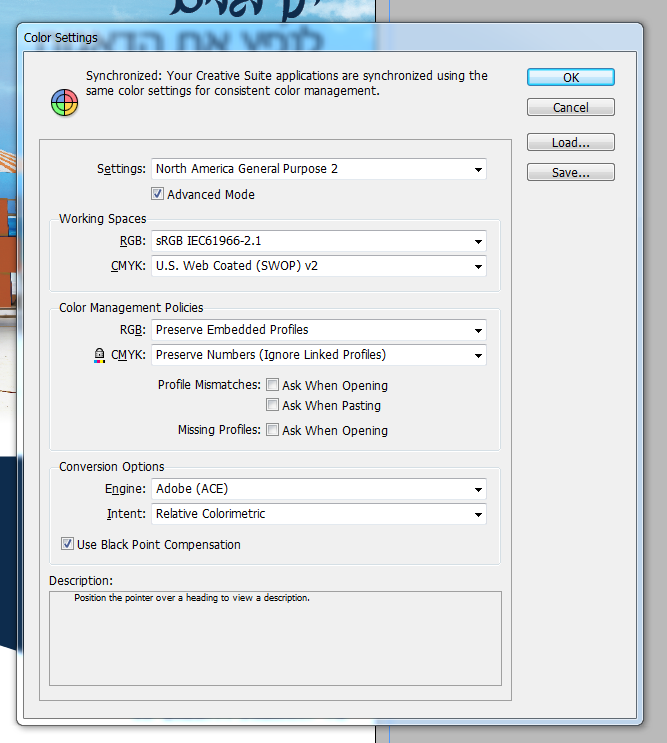Open the RGB working space dropdown
667x743 pixels.
tap(319, 241)
